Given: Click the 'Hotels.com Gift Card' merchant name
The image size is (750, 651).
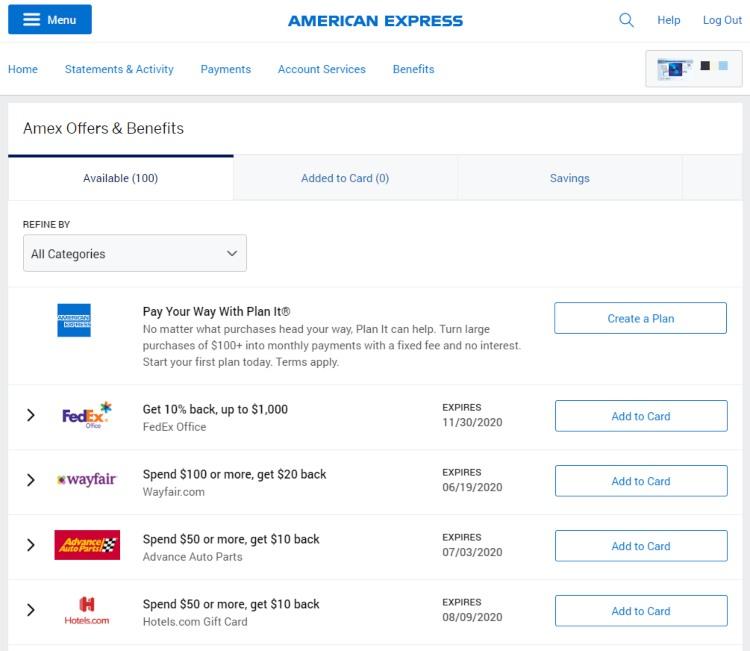Looking at the screenshot, I should coord(195,622).
